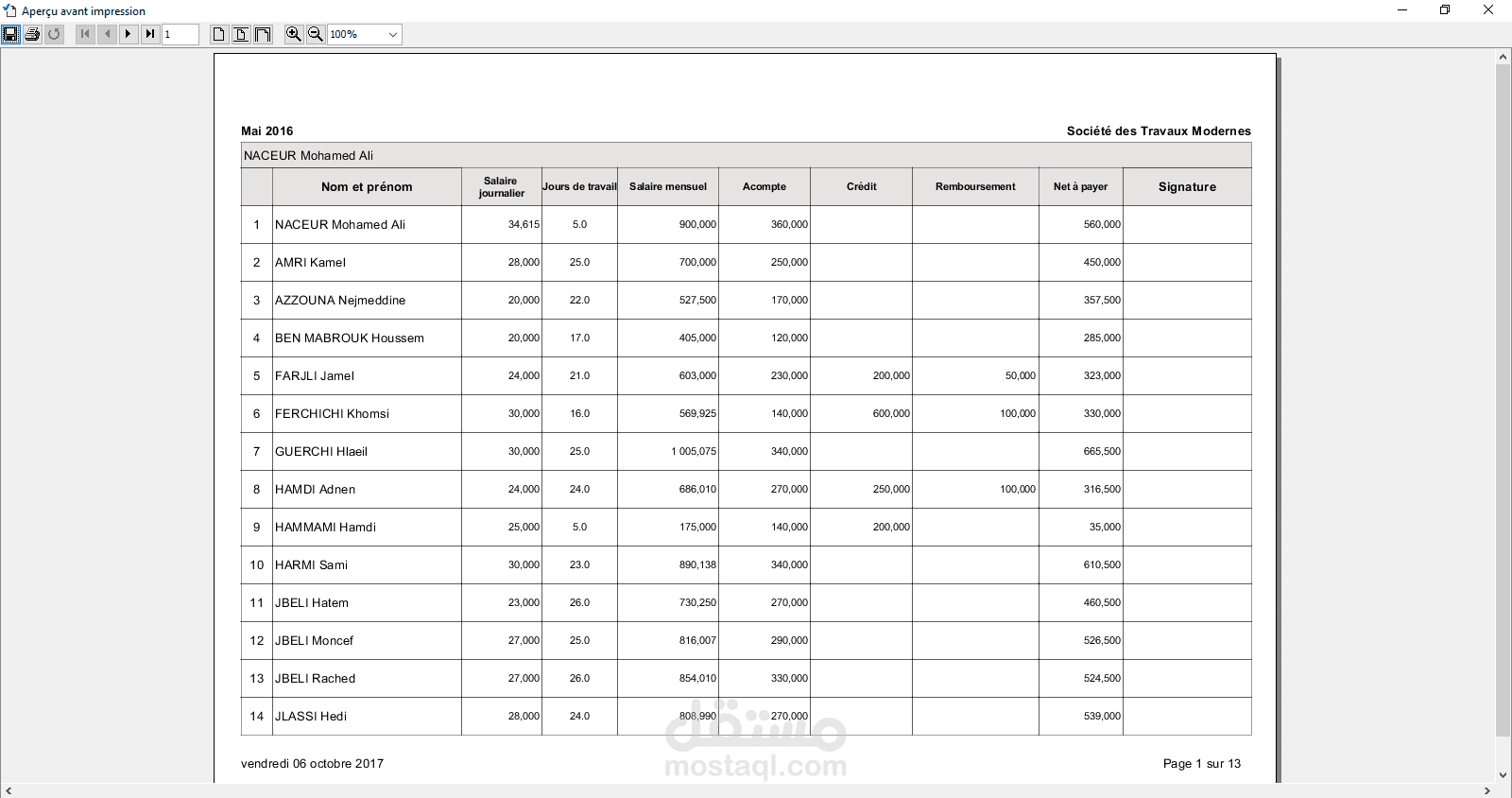Screen dimensions: 1512x798
Task: Restore down the preview window
Action: pyautogui.click(x=1445, y=10)
